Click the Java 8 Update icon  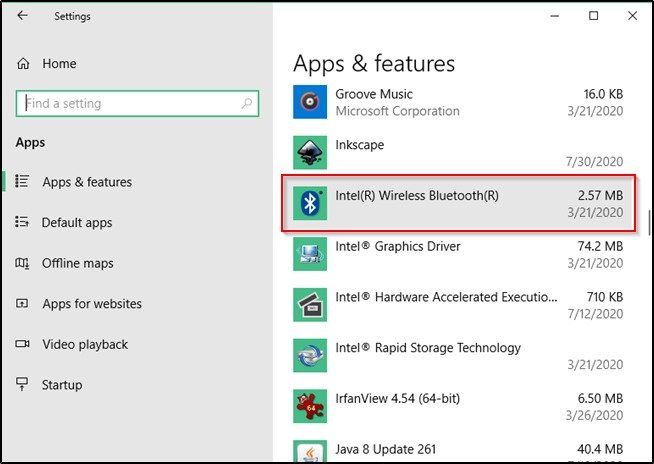coord(310,451)
